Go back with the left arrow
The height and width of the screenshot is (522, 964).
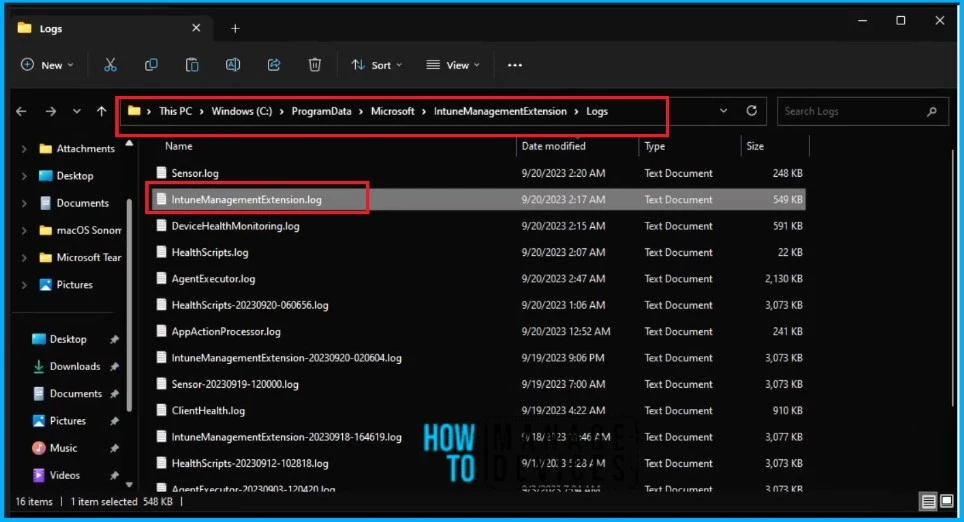click(x=22, y=111)
